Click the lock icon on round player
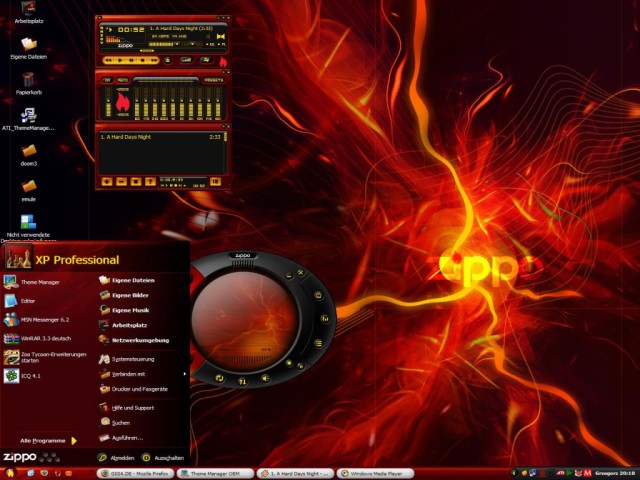640x480 pixels. [319, 296]
